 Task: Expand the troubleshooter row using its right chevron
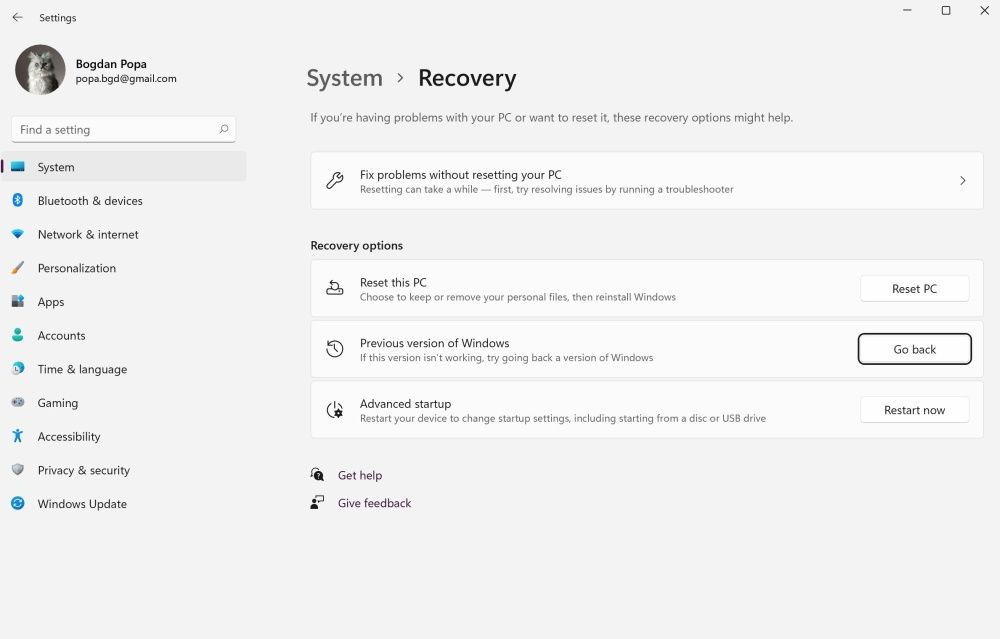coord(963,181)
